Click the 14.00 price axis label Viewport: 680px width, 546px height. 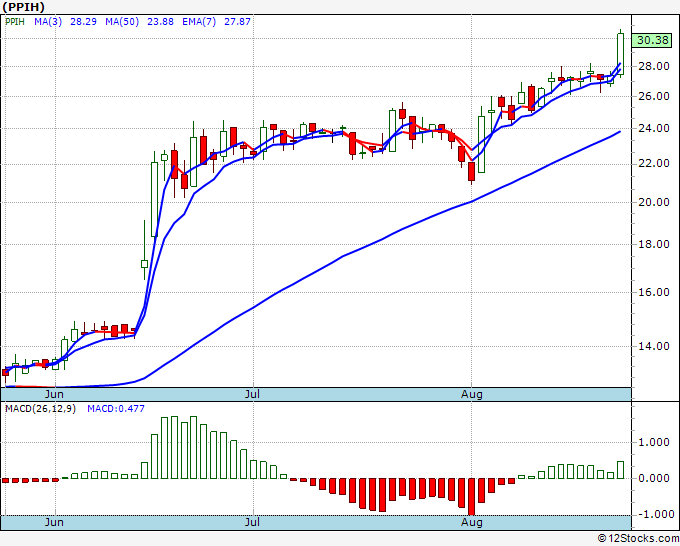click(653, 346)
